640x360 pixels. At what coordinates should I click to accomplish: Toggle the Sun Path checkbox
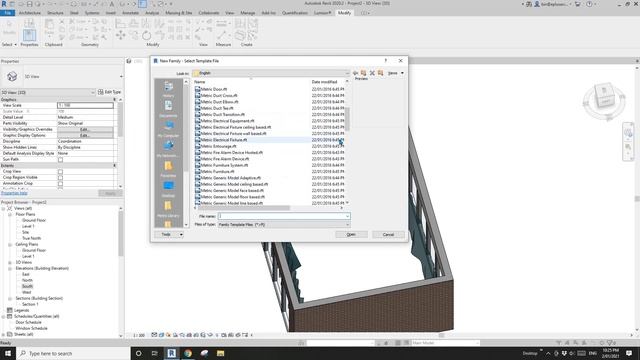[60, 160]
